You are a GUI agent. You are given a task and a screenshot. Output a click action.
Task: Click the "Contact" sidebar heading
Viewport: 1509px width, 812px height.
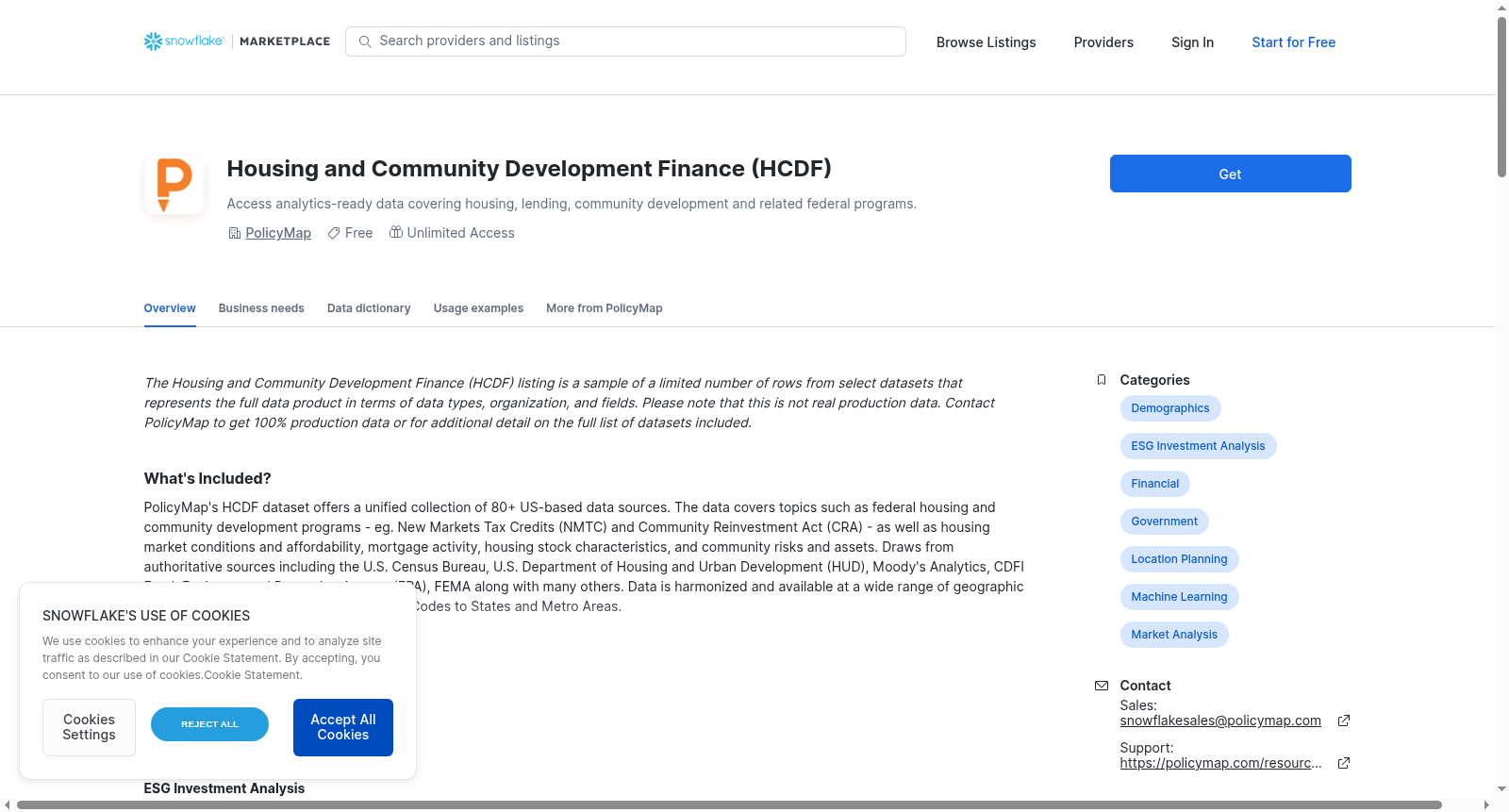[1145, 686]
